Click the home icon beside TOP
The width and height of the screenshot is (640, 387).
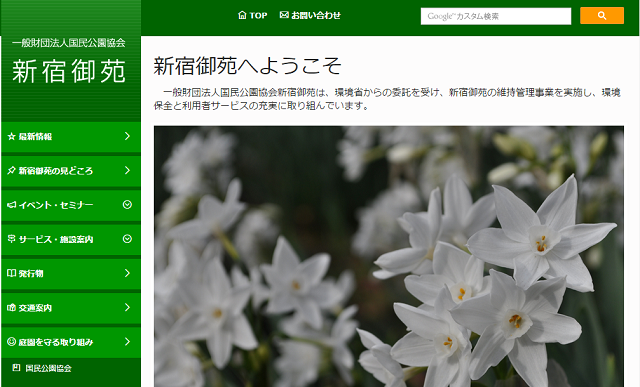point(242,15)
